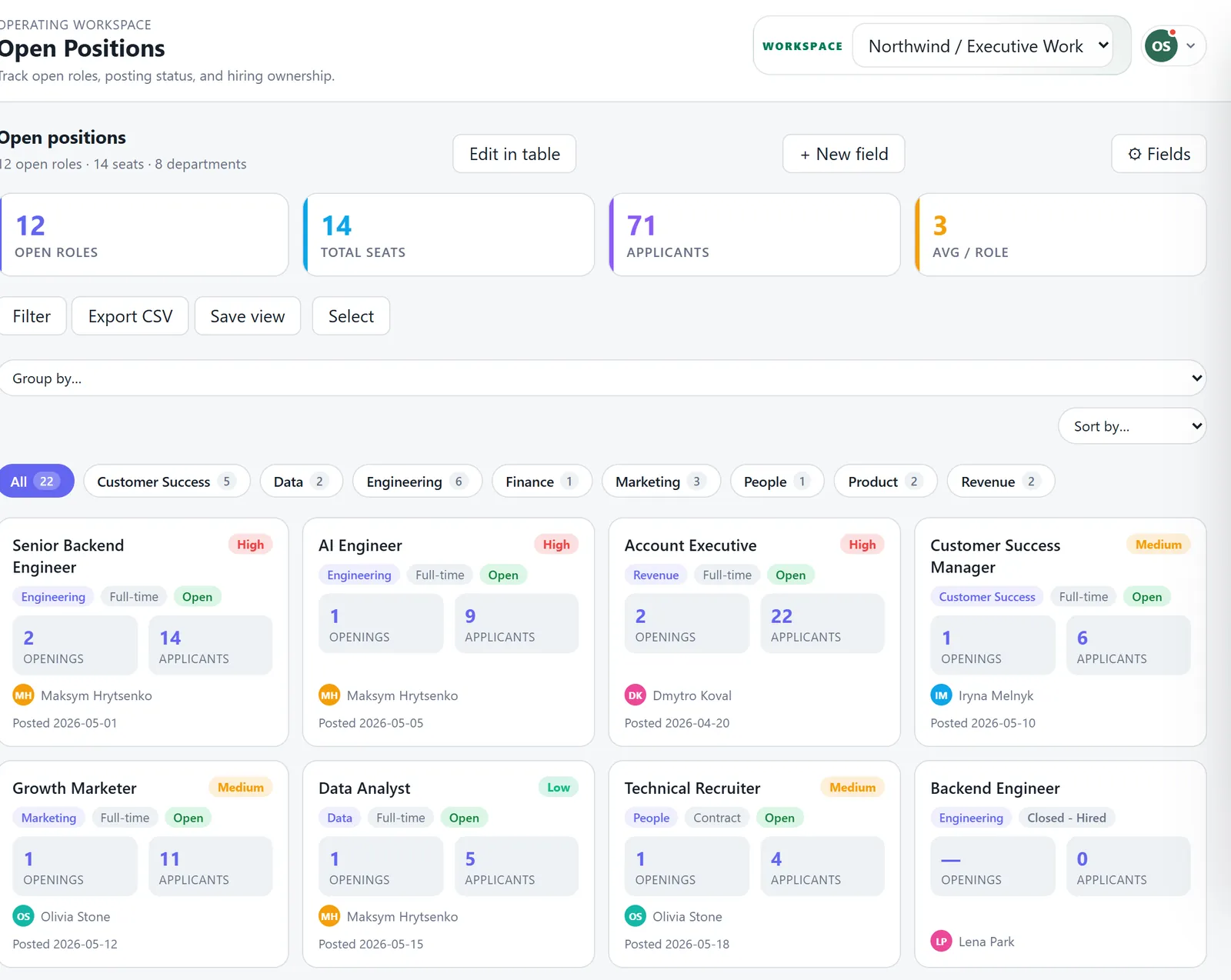Screen dimensions: 1231x980
Task: Click the Closed - Hired status tag
Action: (1066, 818)
